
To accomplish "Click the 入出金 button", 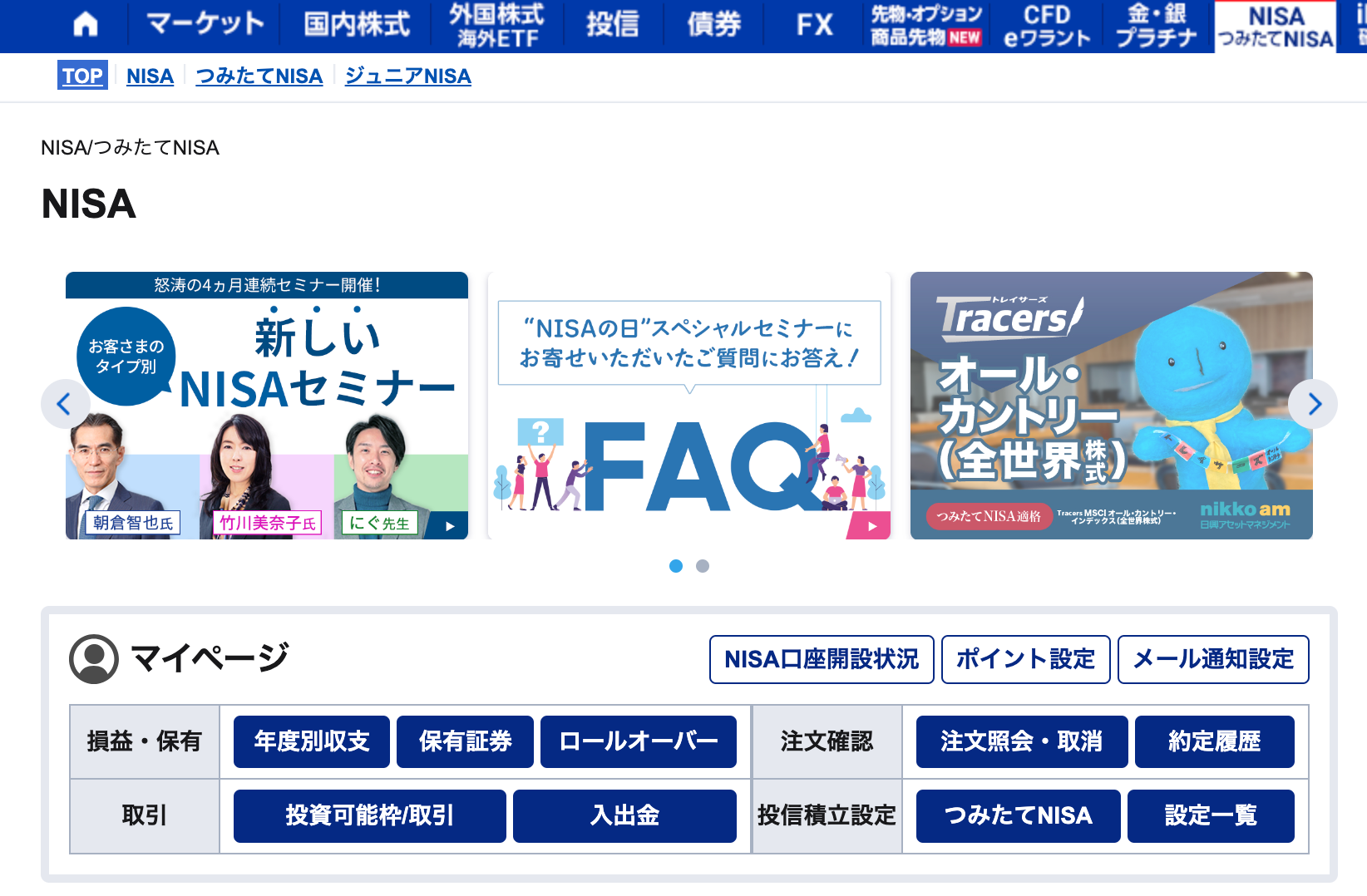I will tap(624, 815).
